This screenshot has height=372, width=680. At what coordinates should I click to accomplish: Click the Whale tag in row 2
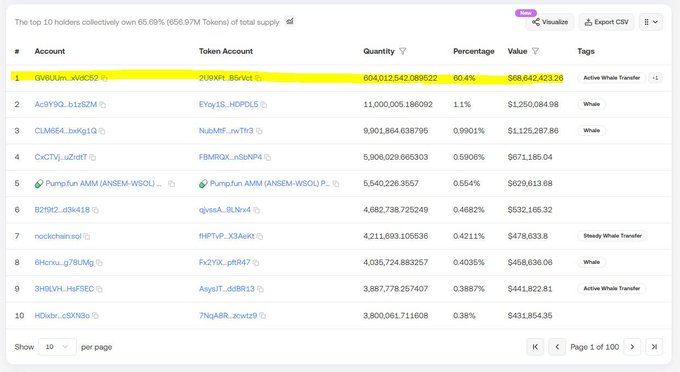tap(592, 104)
